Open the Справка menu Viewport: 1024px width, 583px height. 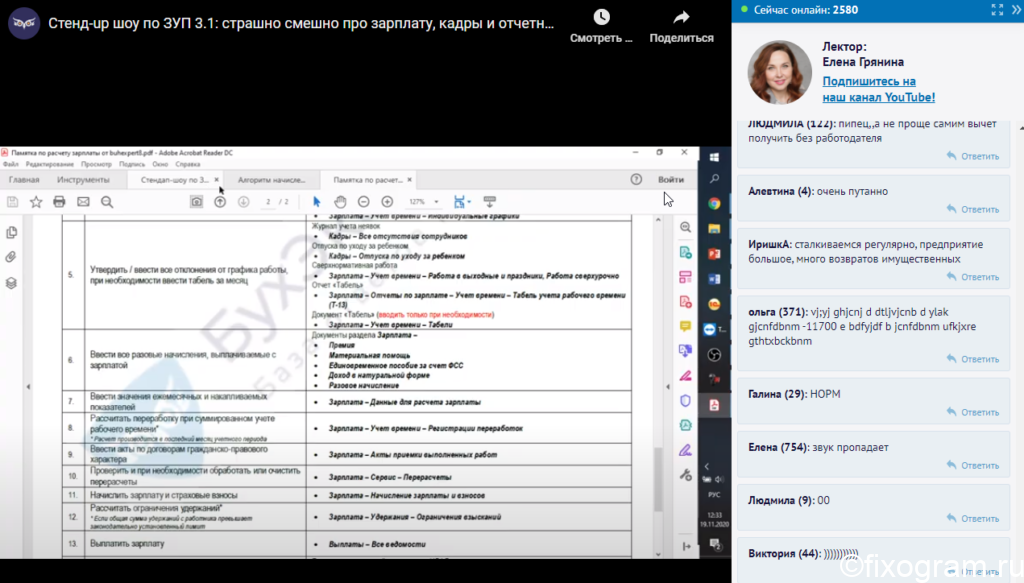187,165
